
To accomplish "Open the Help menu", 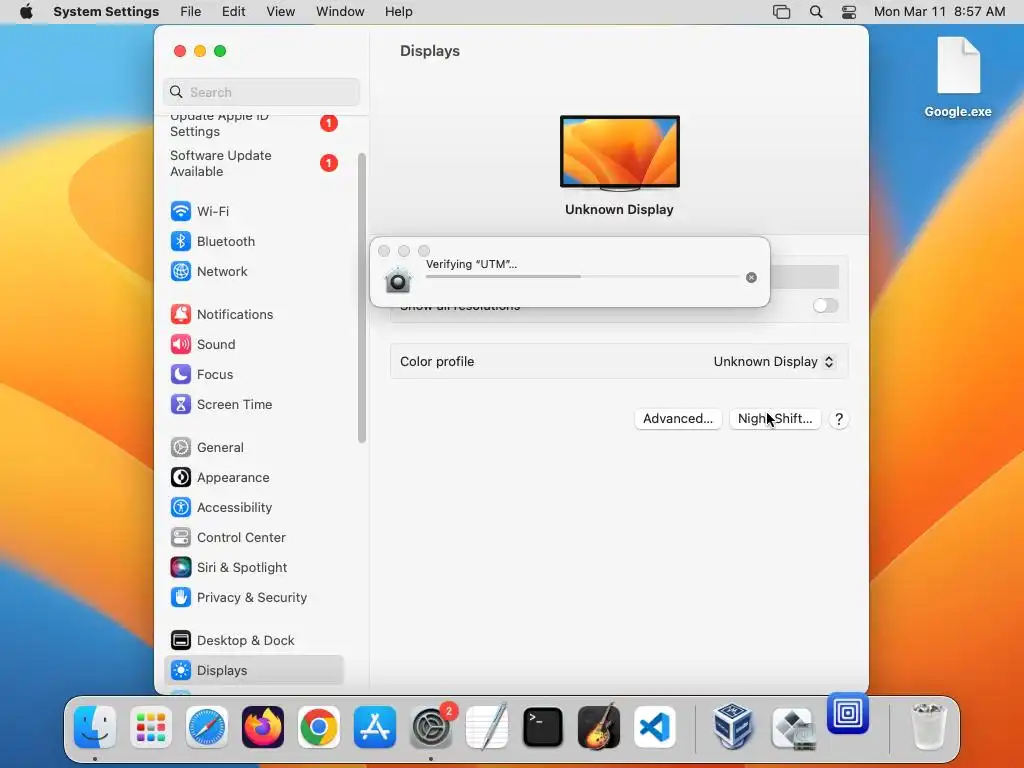I will 398,12.
